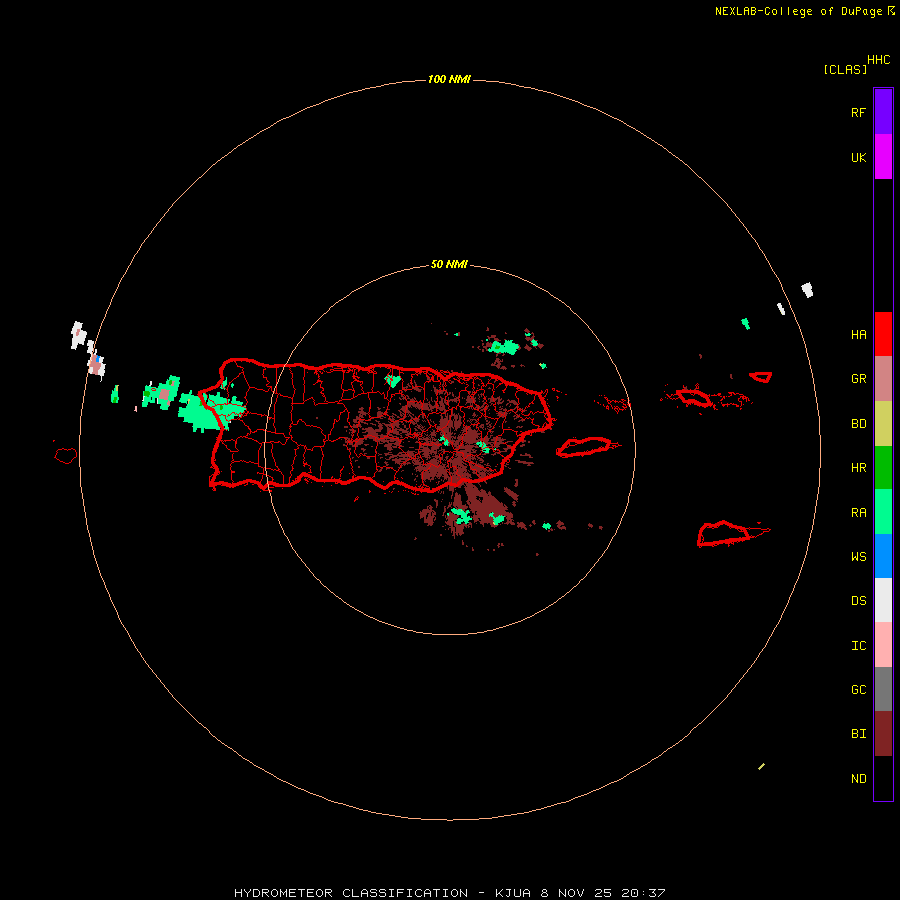The width and height of the screenshot is (900, 900).
Task: Click the 'DS' legend label
Action: click(x=858, y=601)
